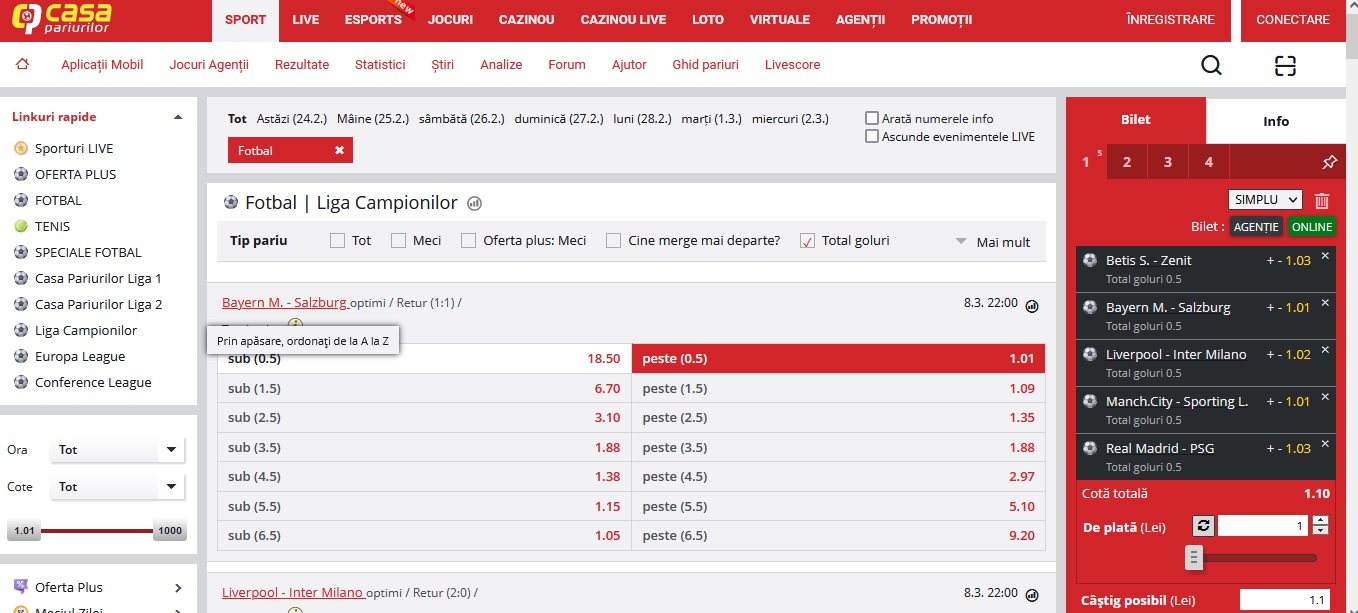
Task: Click the OFERTA PLUS ball icon
Action: click(21, 174)
